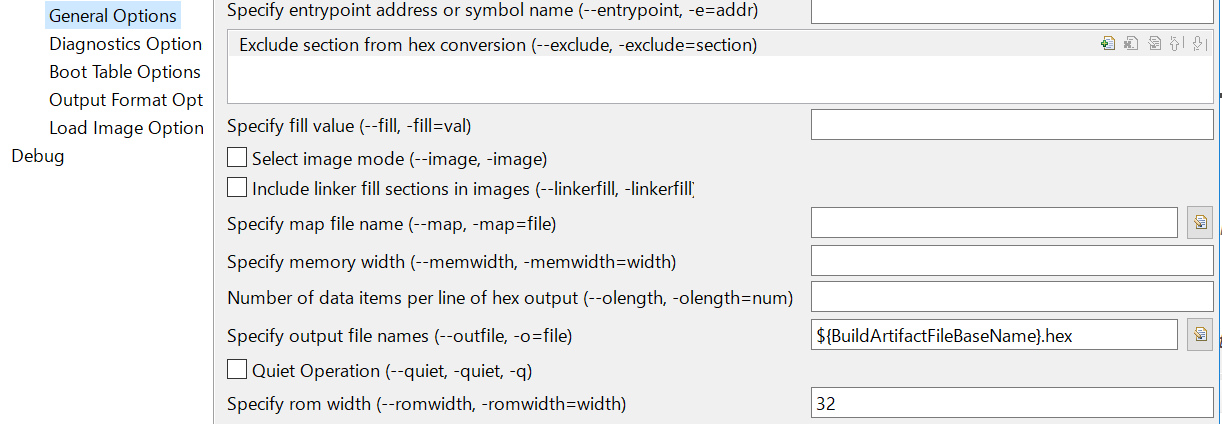This screenshot has width=1222, height=424.
Task: Click the rom width field showing 32
Action: [x=1011, y=403]
